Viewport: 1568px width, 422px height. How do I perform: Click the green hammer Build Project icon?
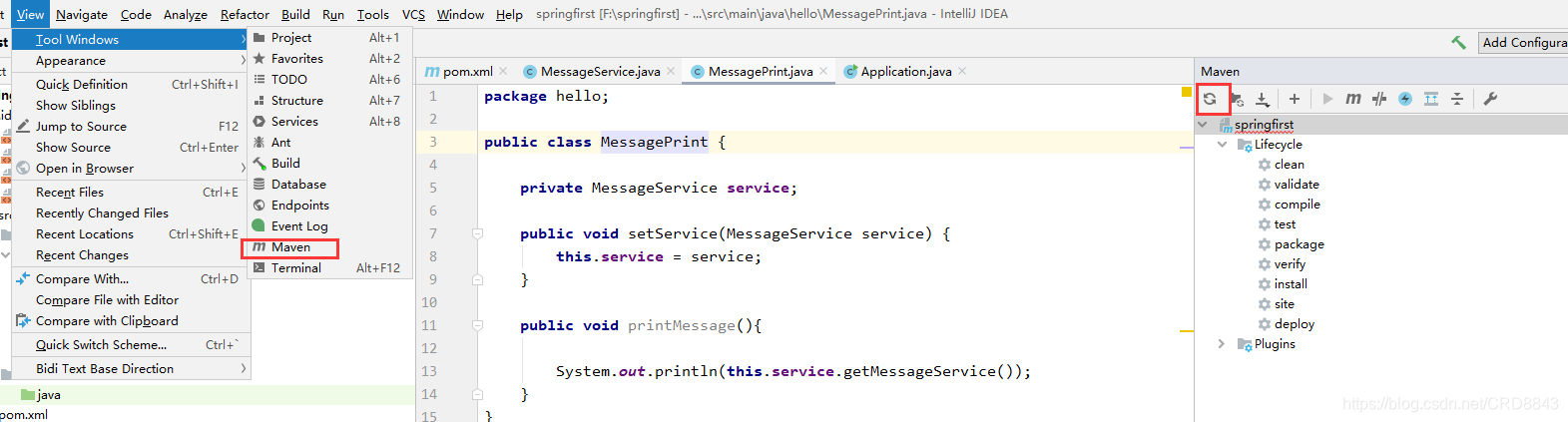coord(1458,42)
